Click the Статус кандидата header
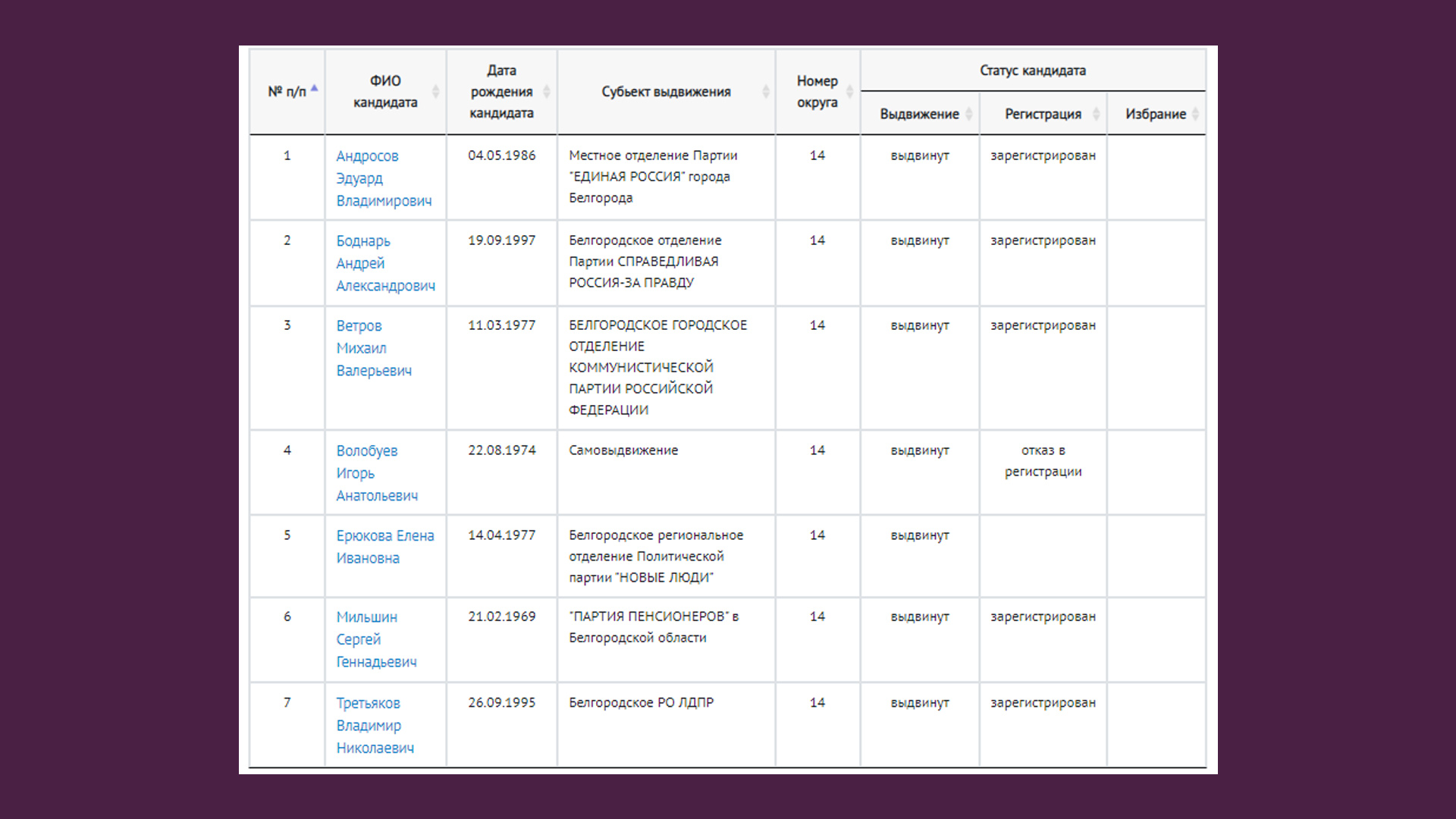 (x=1032, y=71)
